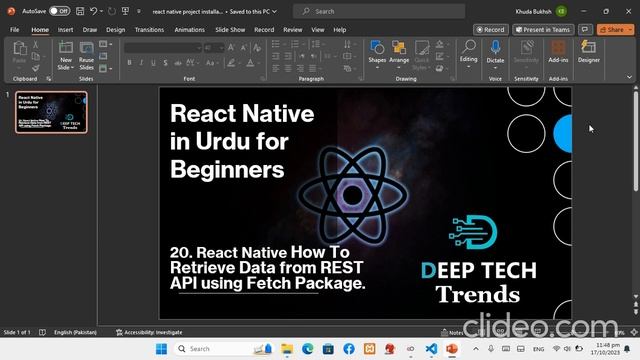
Task: Click the Decrease Font Size icon
Action: (244, 48)
